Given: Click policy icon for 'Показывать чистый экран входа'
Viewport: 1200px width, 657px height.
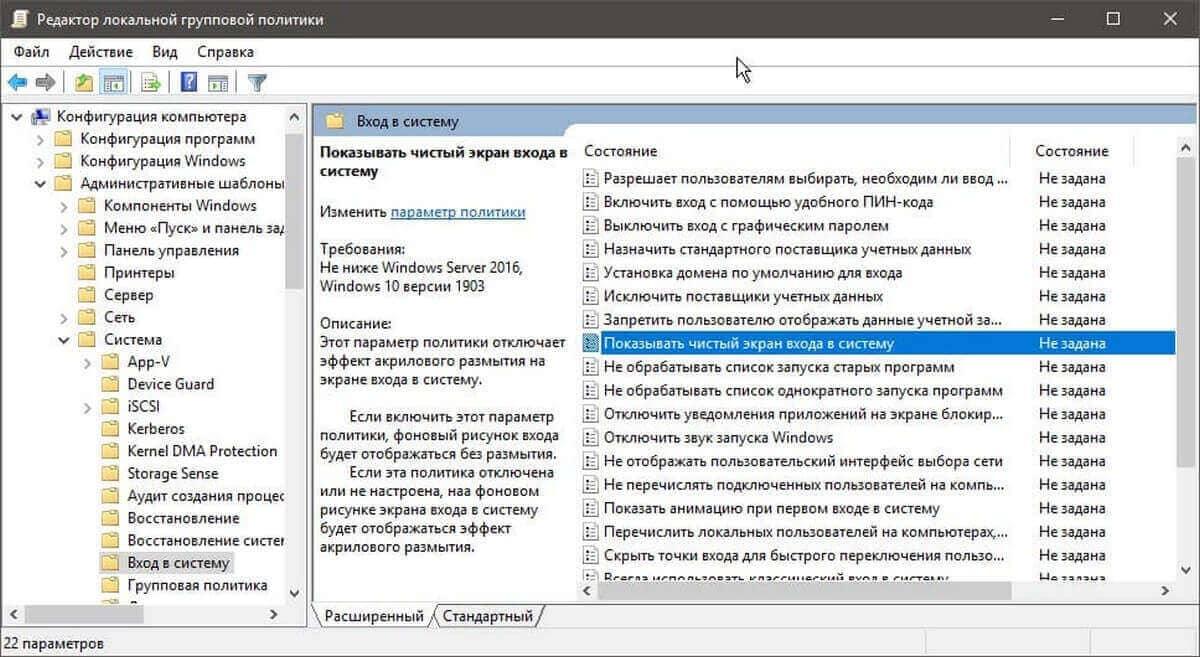Looking at the screenshot, I should click(x=590, y=343).
